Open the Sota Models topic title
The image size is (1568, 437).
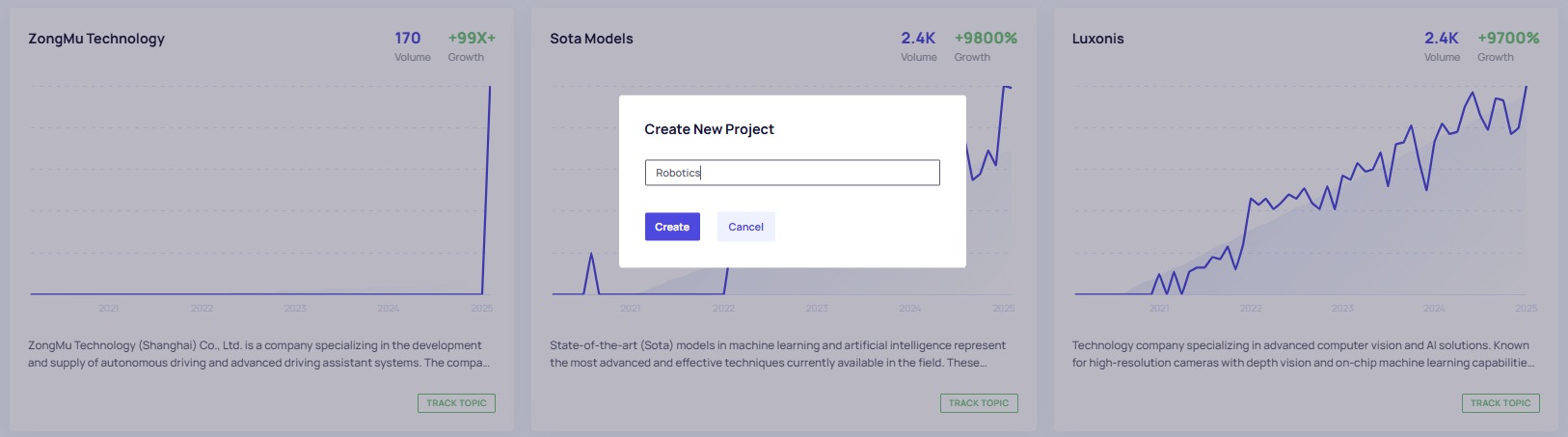591,39
